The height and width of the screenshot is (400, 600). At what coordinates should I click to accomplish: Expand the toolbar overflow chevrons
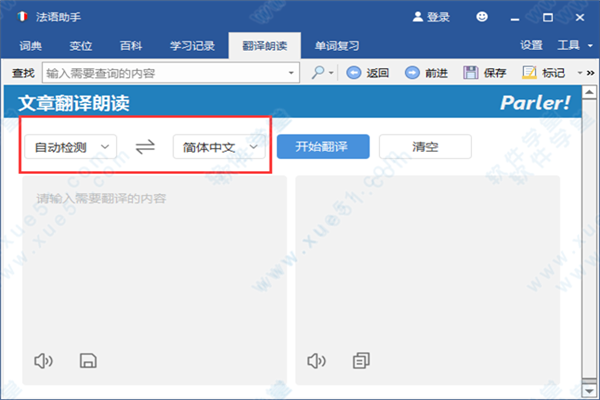590,73
